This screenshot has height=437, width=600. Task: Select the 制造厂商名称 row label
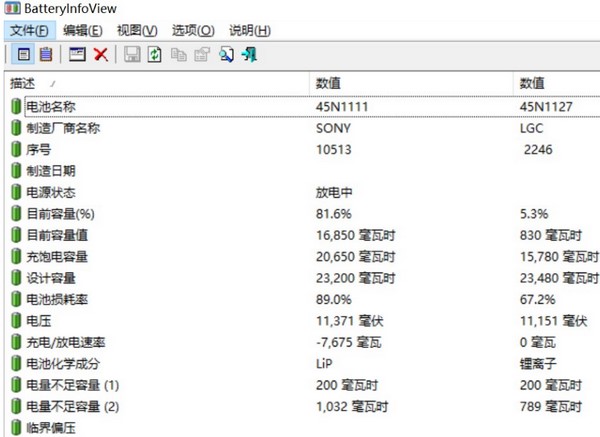pos(63,128)
